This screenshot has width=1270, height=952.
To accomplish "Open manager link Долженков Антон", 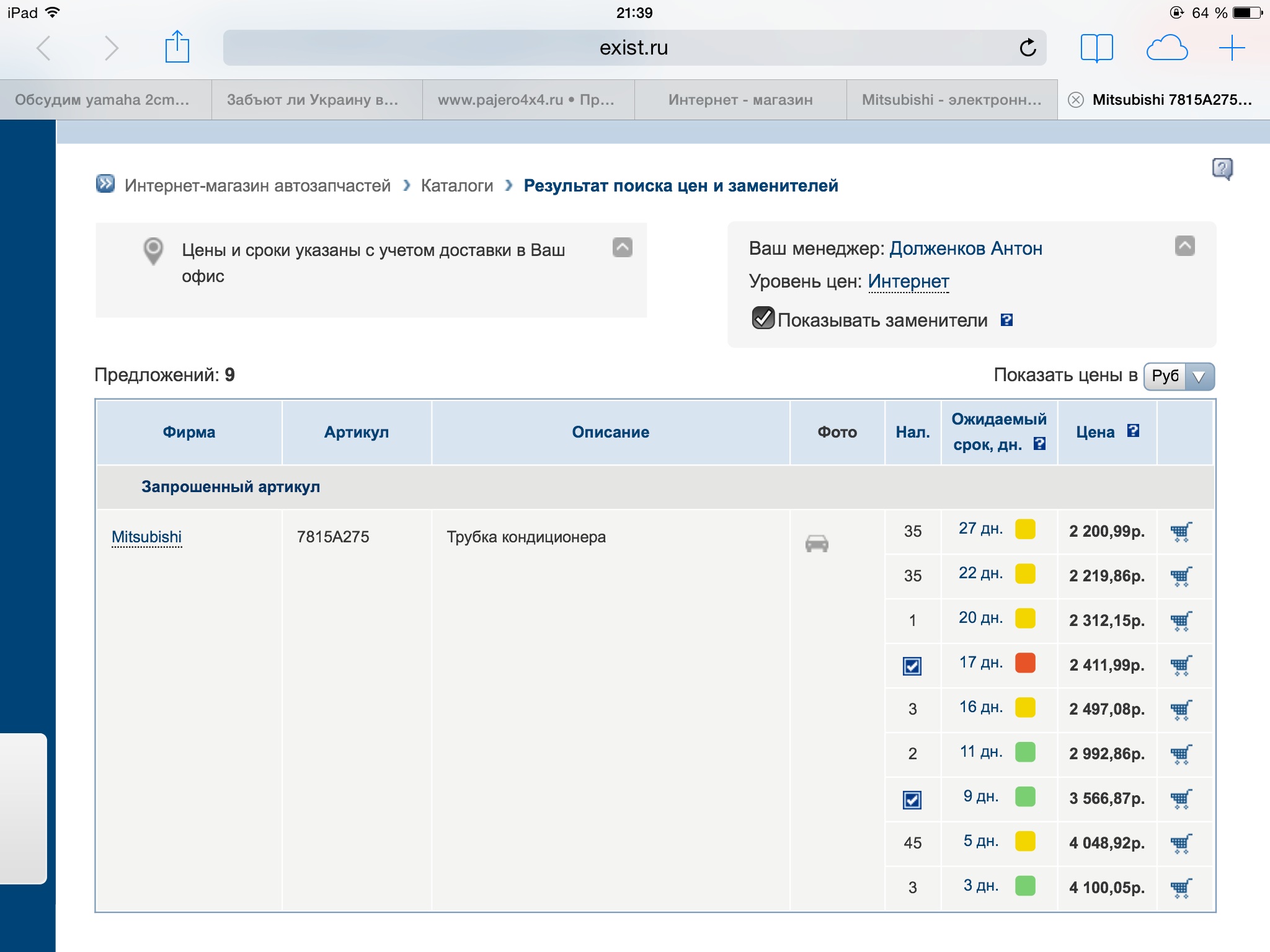I will [966, 249].
